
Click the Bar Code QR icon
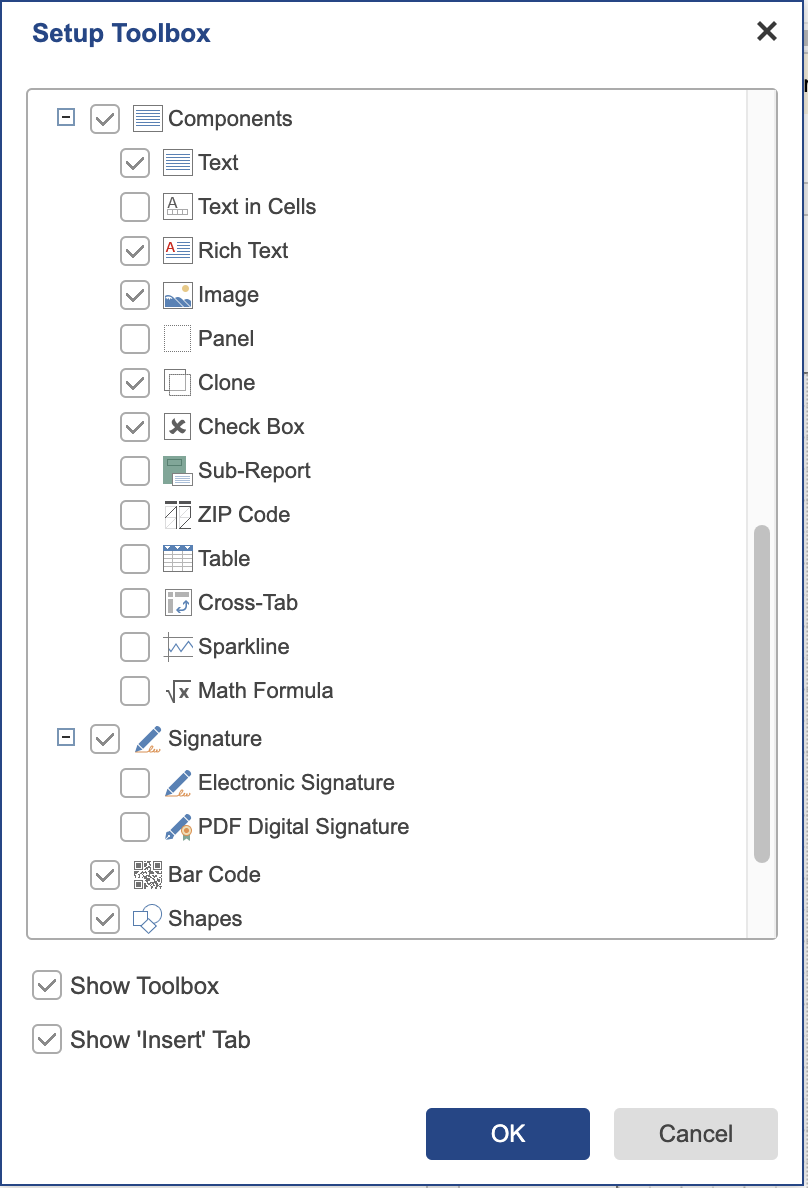tap(147, 875)
